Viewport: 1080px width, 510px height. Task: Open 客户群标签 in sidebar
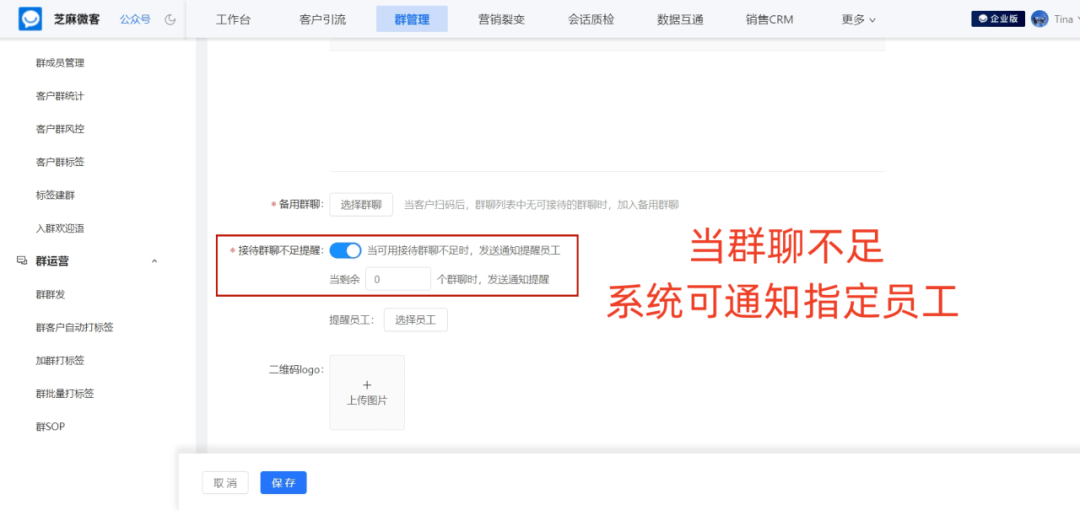click(x=60, y=162)
